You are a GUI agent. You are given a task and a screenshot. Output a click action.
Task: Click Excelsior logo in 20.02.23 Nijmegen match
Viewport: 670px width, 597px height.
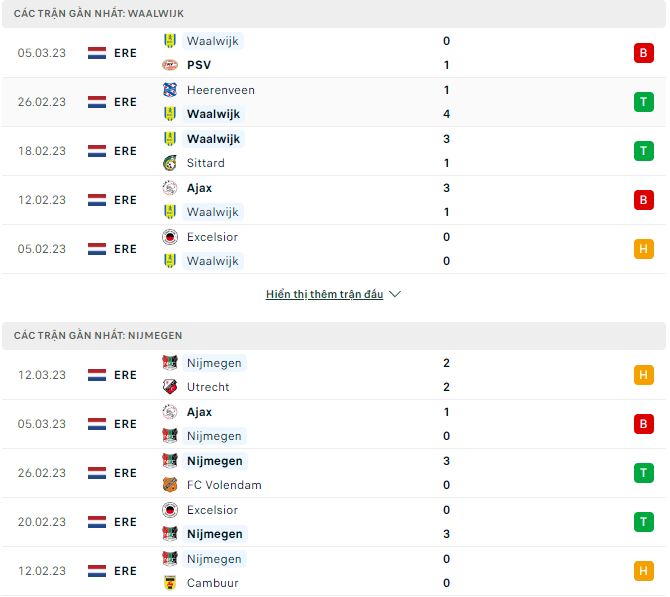point(170,510)
